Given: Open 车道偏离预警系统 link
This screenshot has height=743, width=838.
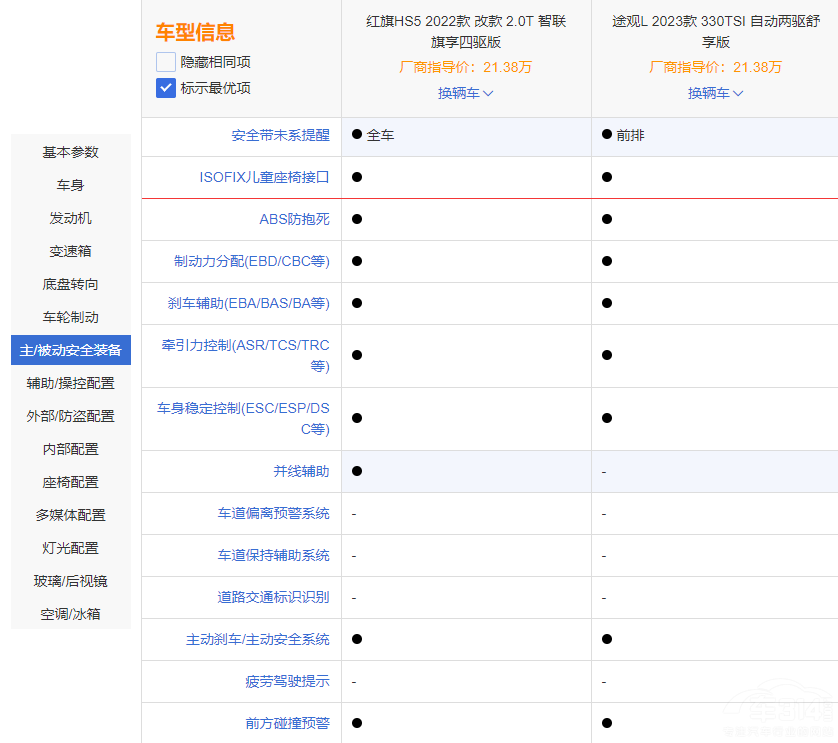Looking at the screenshot, I should pyautogui.click(x=273, y=513).
